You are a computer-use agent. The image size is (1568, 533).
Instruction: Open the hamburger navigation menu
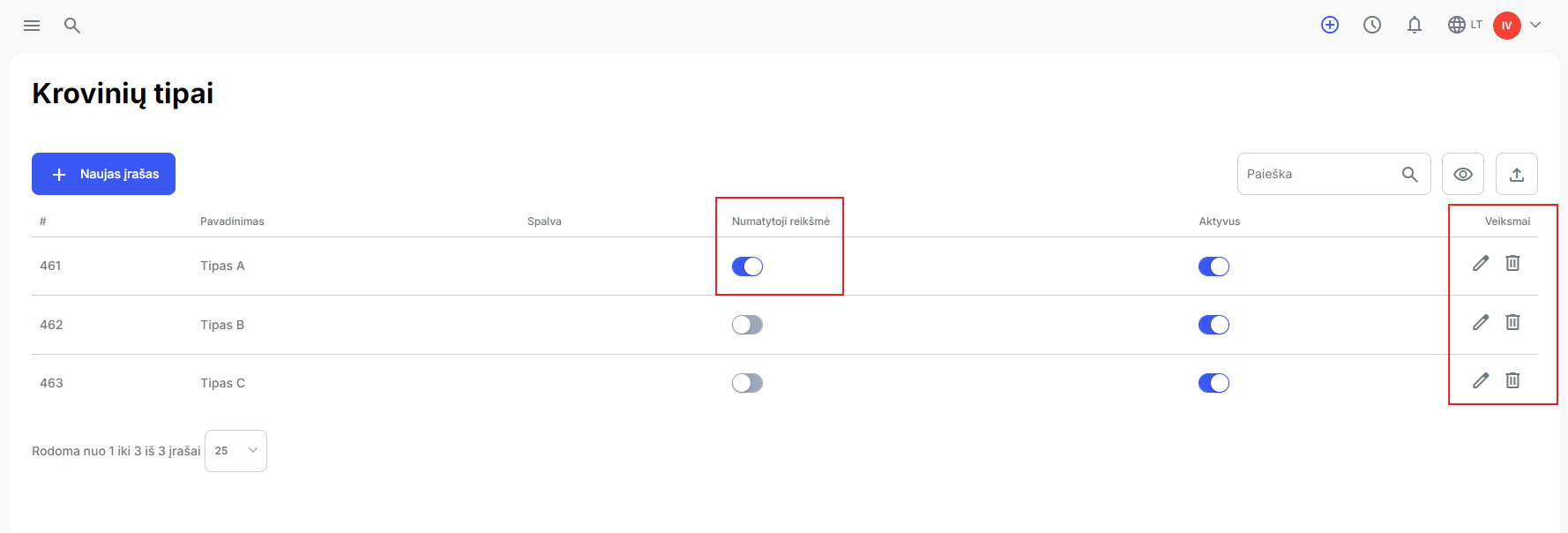[x=32, y=26]
